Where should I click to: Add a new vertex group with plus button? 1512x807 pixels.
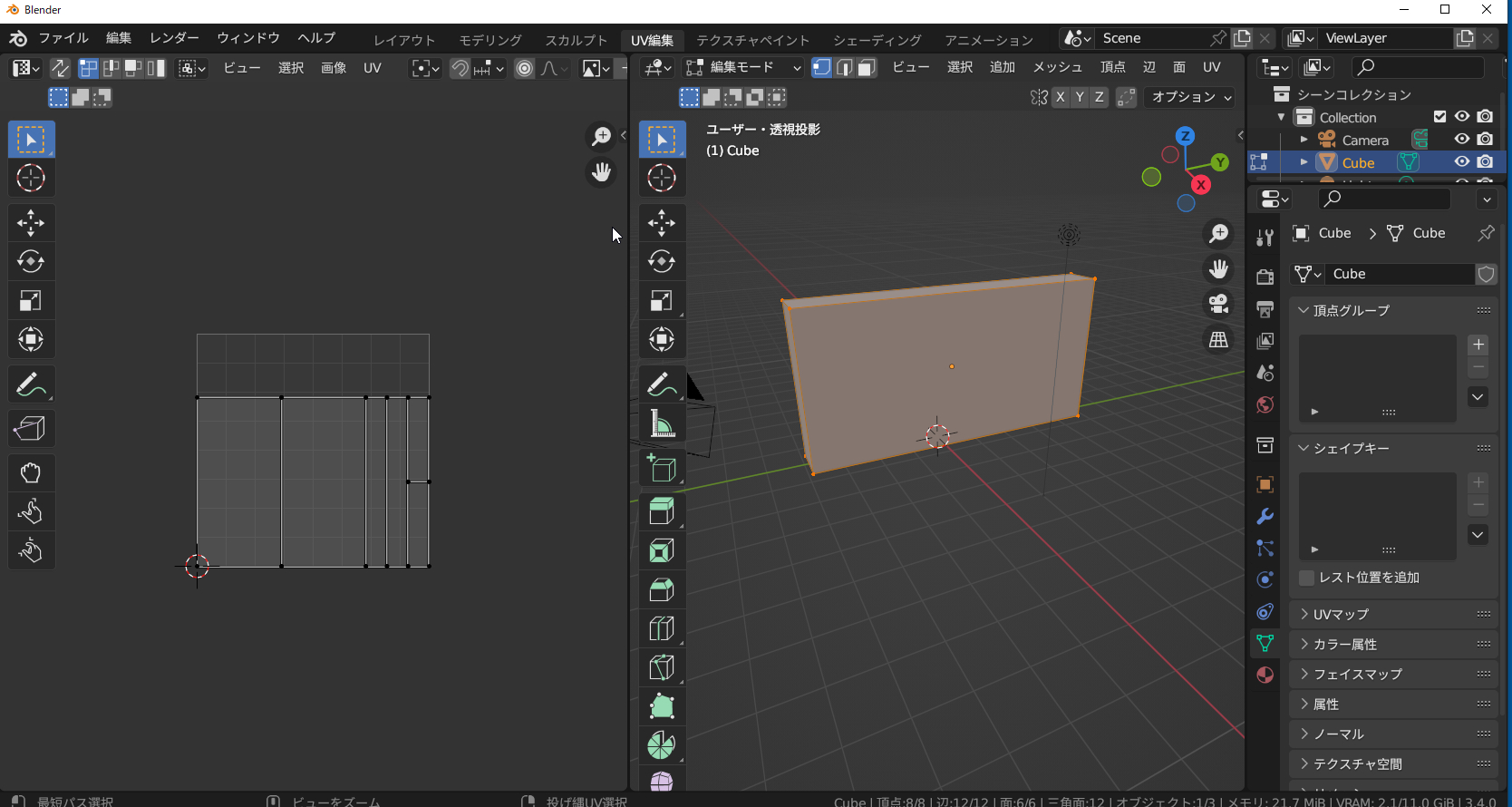1478,345
